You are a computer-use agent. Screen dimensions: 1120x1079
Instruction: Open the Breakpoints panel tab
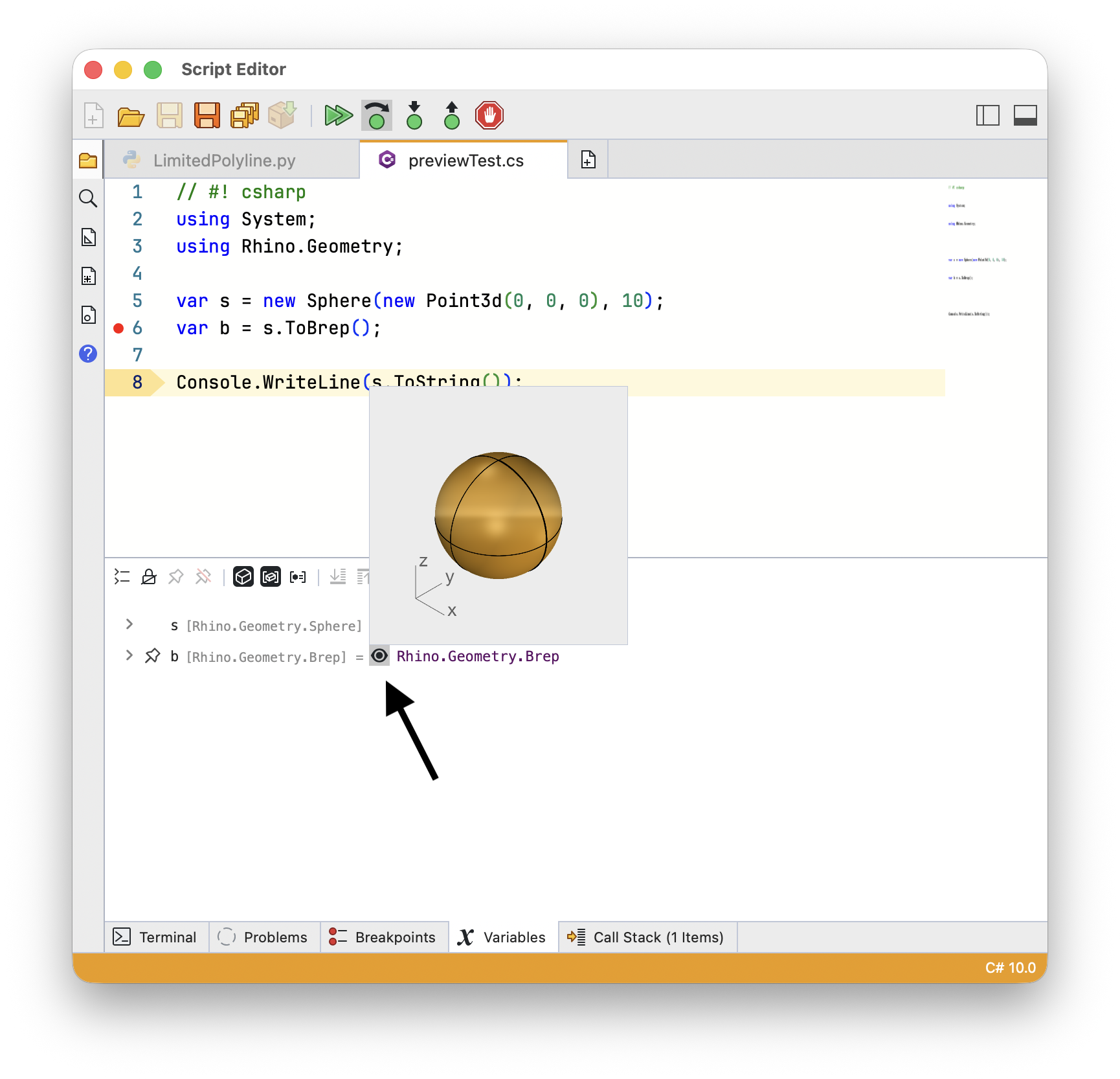(384, 937)
